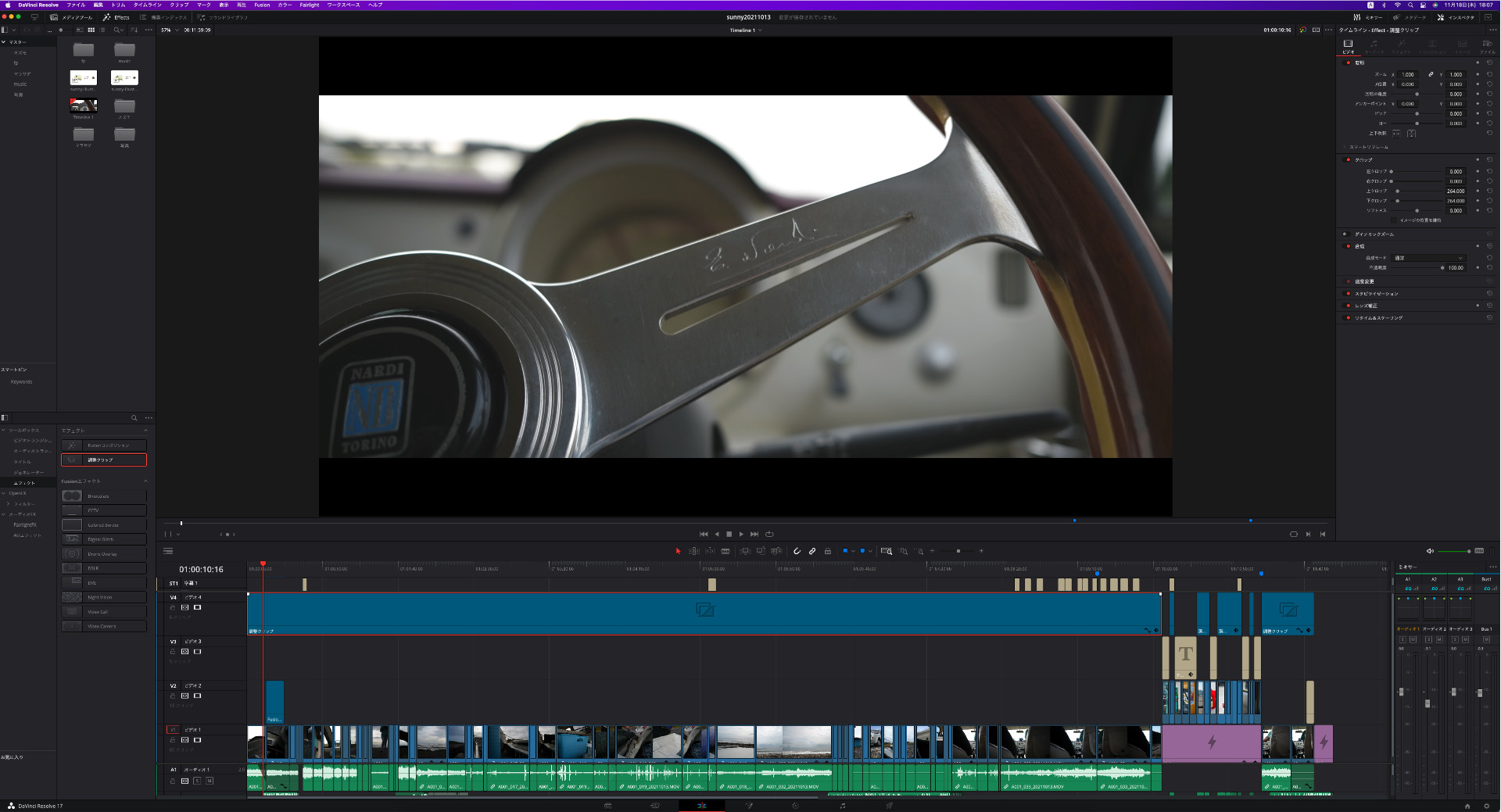Click the linked selection chain icon
The width and height of the screenshot is (1501, 812).
click(x=812, y=551)
